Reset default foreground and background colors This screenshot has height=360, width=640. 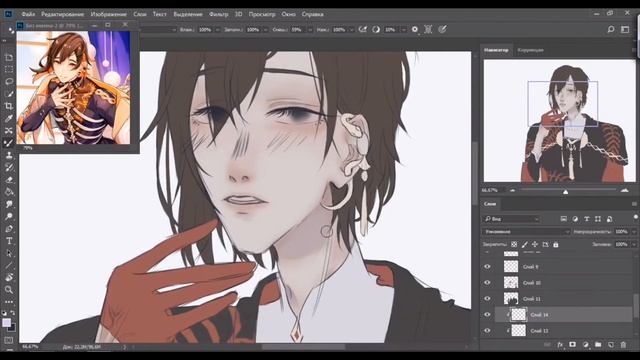(4, 313)
